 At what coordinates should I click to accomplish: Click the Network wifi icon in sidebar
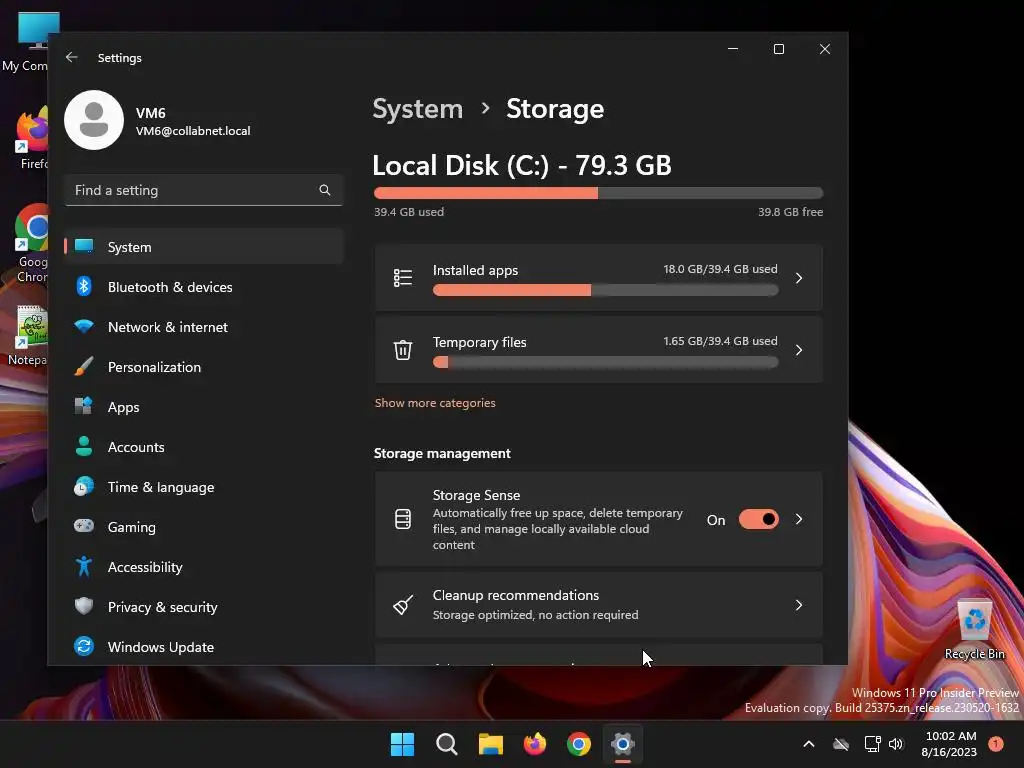click(x=84, y=327)
